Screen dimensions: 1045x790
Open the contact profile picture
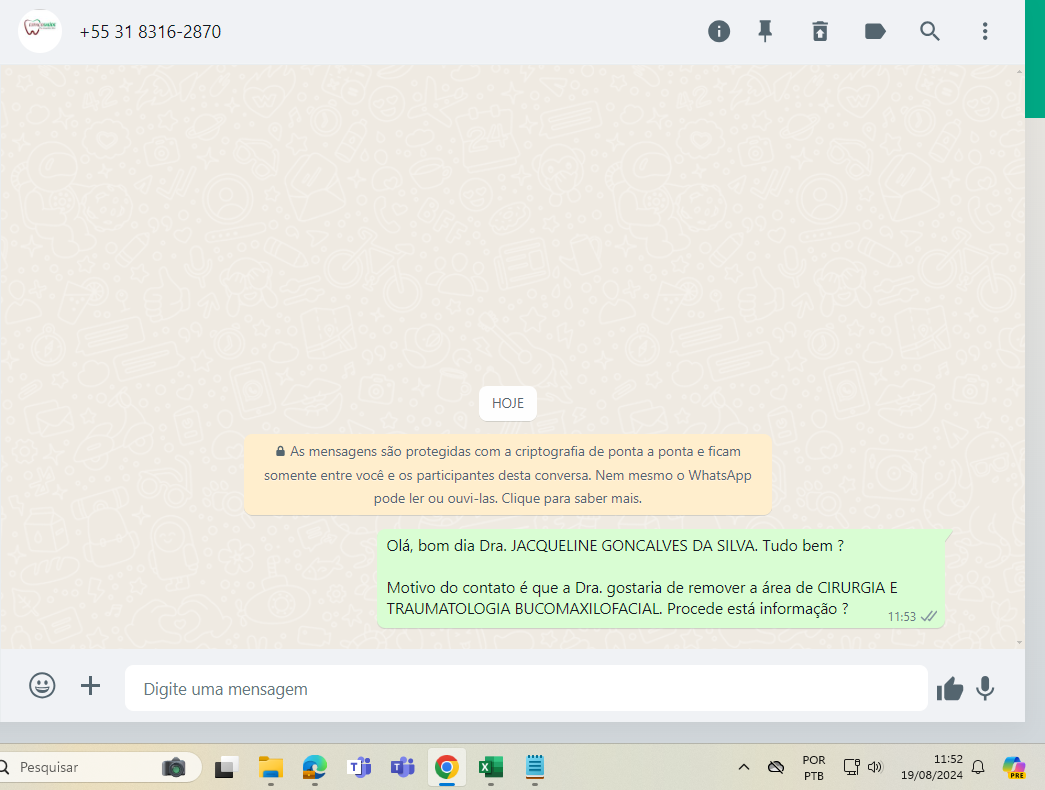40,31
